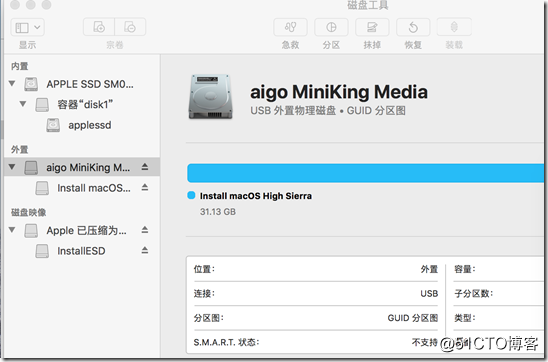Collapse the container disk1 tree
Image resolution: width=548 pixels, height=362 pixels.
pos(23,104)
